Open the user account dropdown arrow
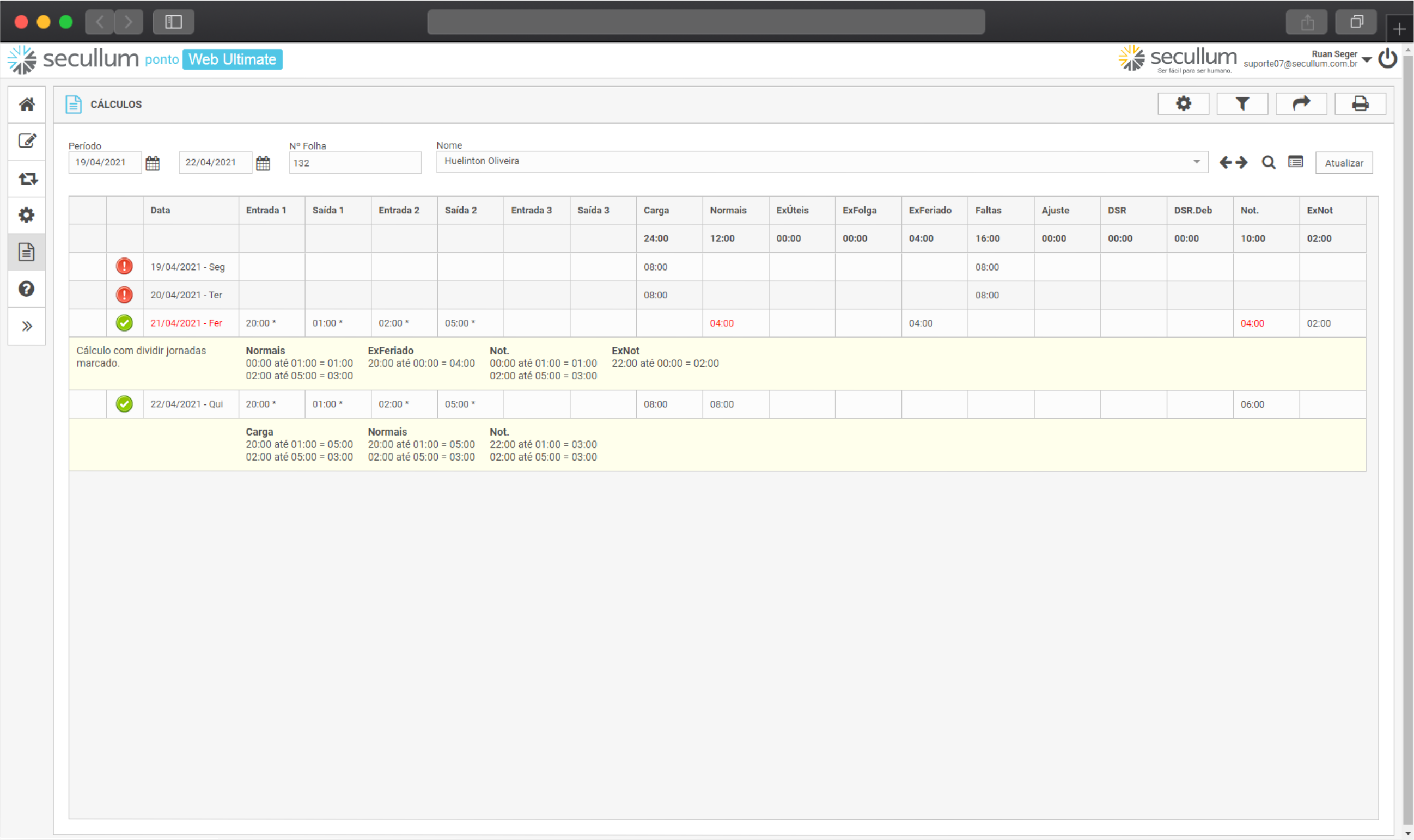1414x840 pixels. 1367,59
